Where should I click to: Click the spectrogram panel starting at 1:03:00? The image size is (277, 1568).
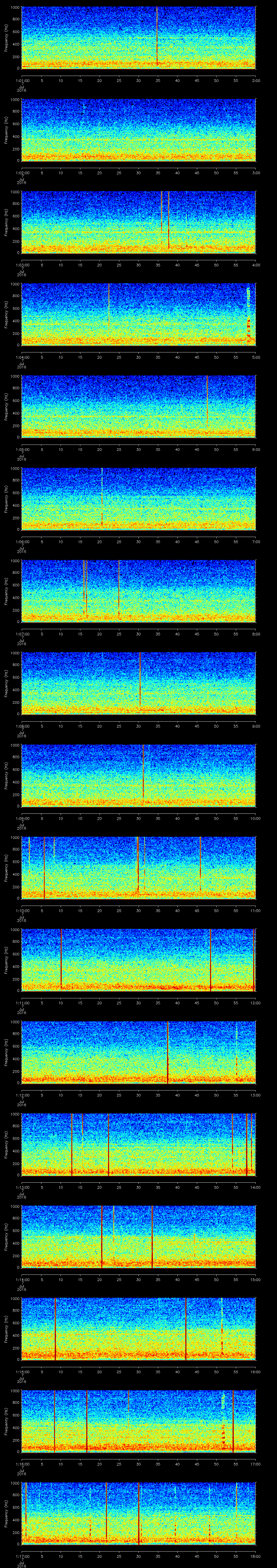(138, 222)
